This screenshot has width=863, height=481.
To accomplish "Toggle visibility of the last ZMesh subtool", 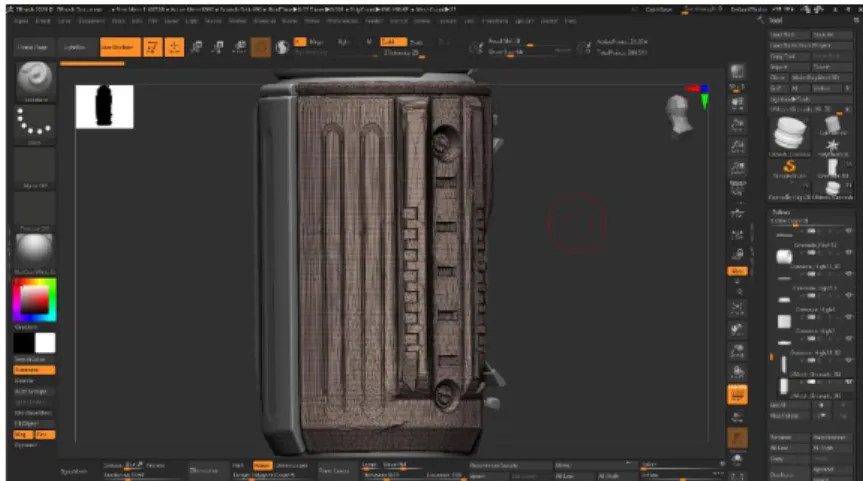I will 849,381.
